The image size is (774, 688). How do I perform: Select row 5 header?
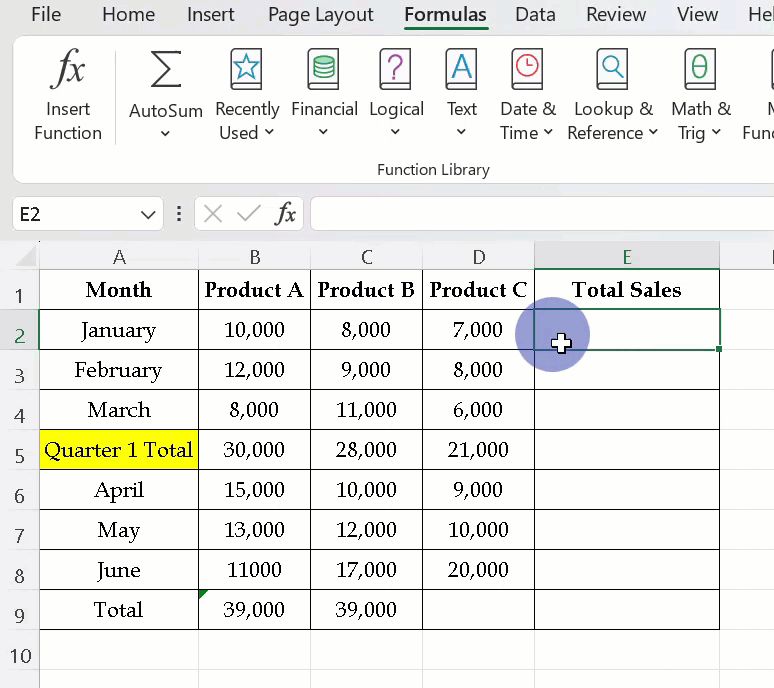(x=19, y=450)
